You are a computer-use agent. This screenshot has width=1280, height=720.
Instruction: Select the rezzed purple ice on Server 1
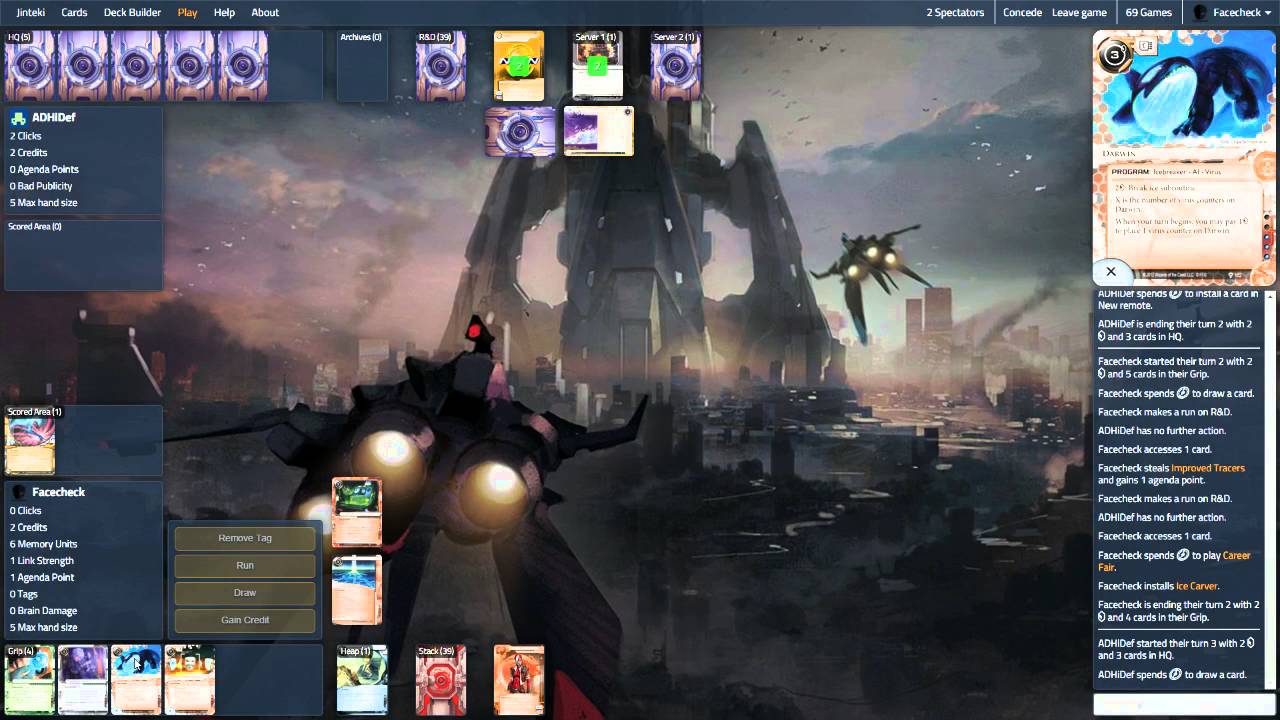tap(599, 131)
